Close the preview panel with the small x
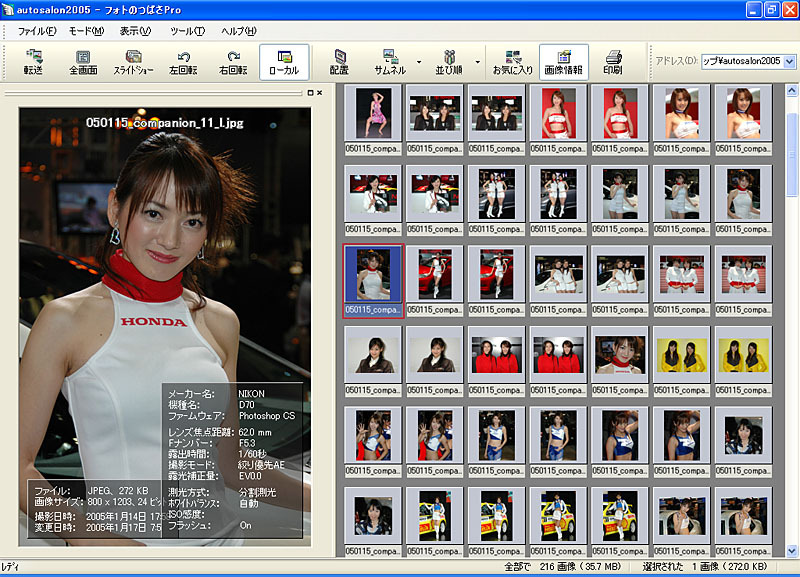The height and width of the screenshot is (577, 800). [x=319, y=93]
